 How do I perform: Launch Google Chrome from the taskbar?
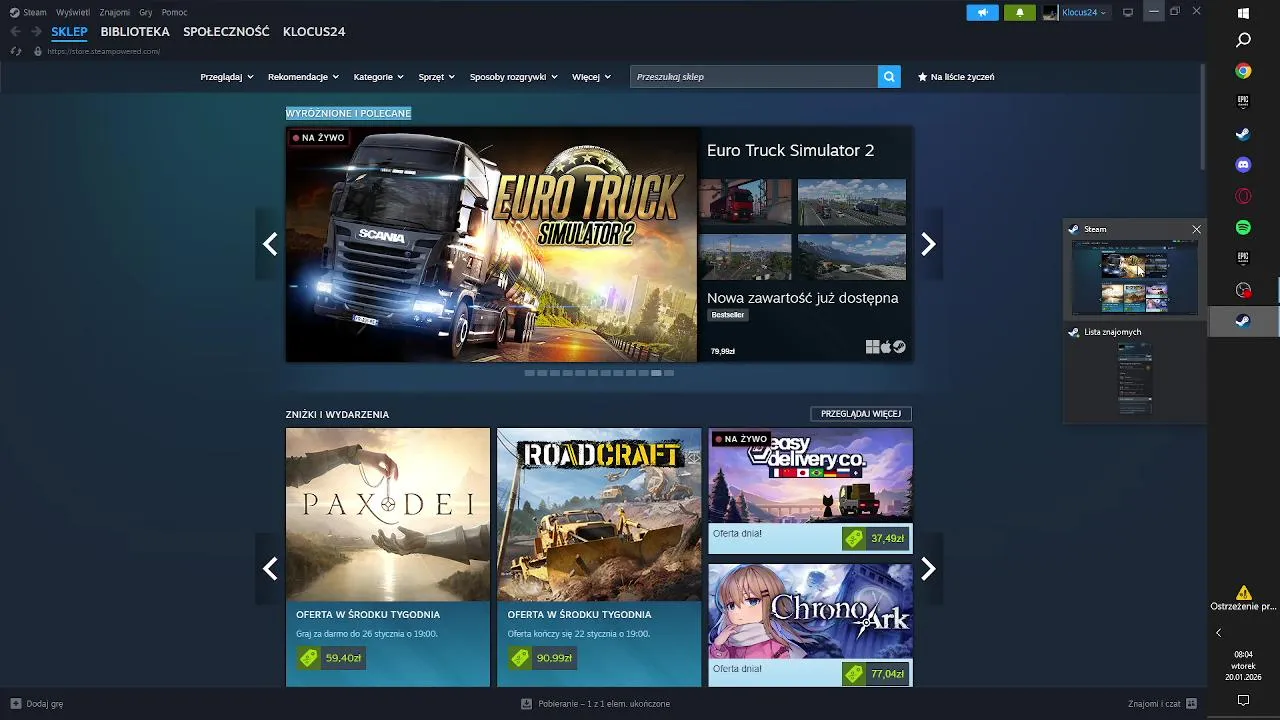[1243, 71]
